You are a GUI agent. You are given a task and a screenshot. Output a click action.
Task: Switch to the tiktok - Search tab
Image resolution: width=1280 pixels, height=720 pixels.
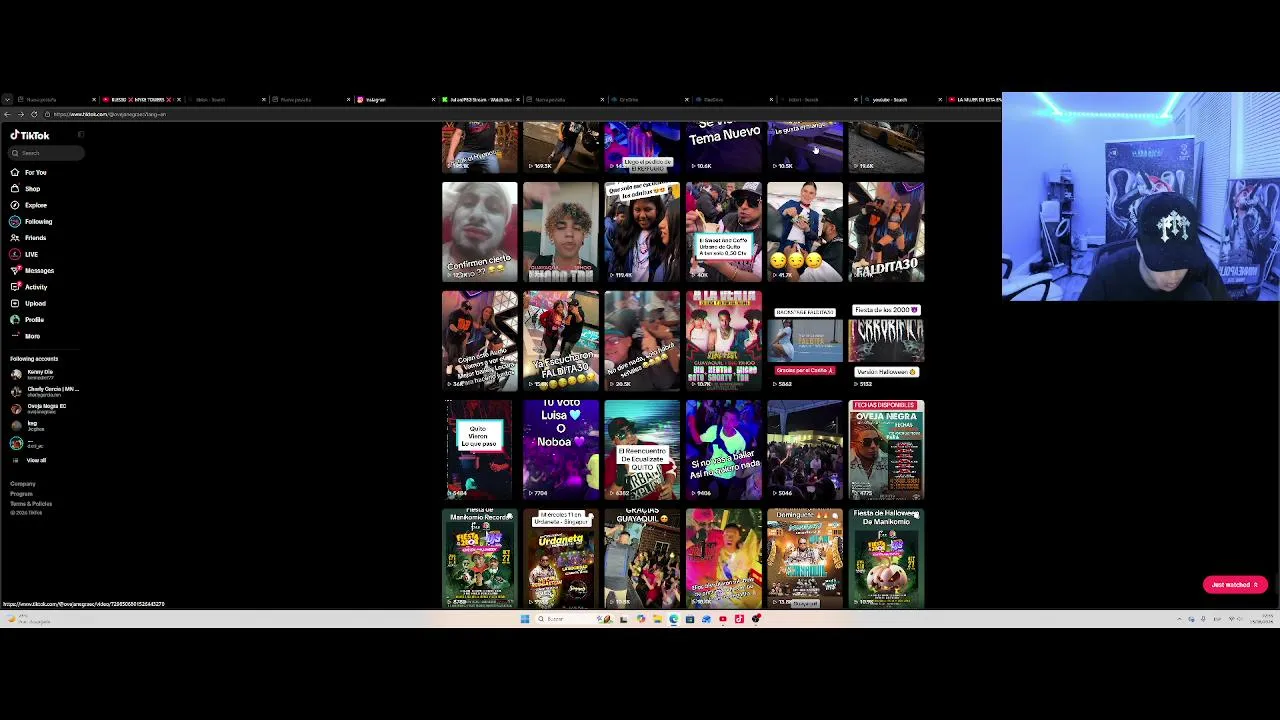click(x=225, y=100)
